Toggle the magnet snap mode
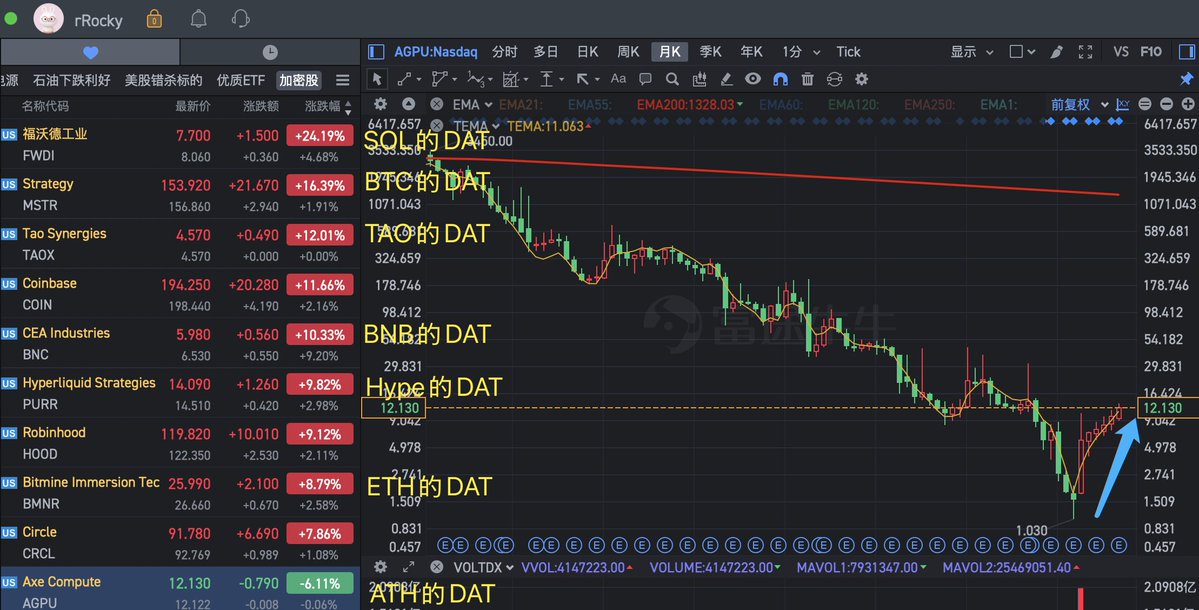The image size is (1199, 610). [780, 79]
